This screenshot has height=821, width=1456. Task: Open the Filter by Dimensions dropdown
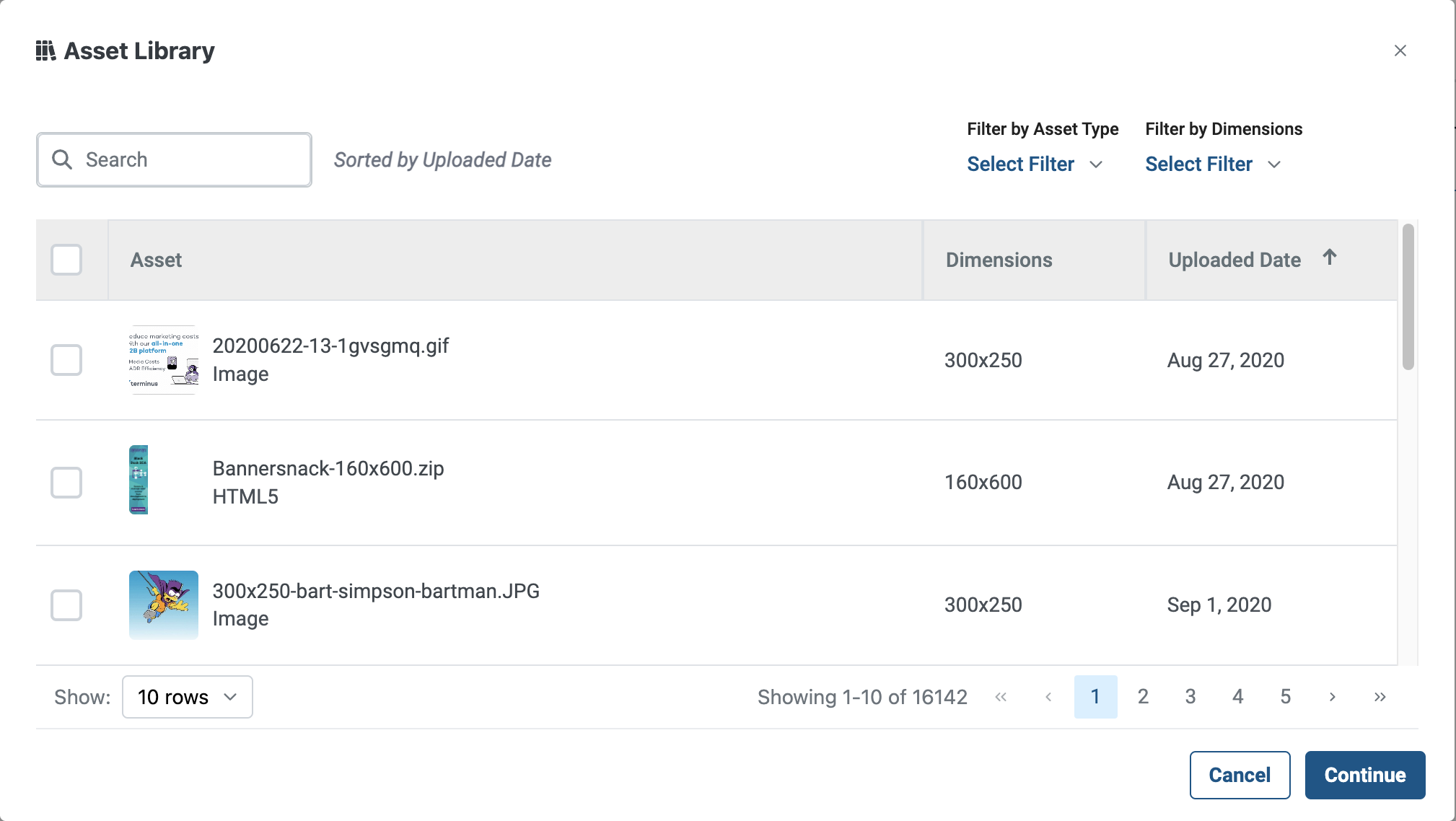[1213, 164]
